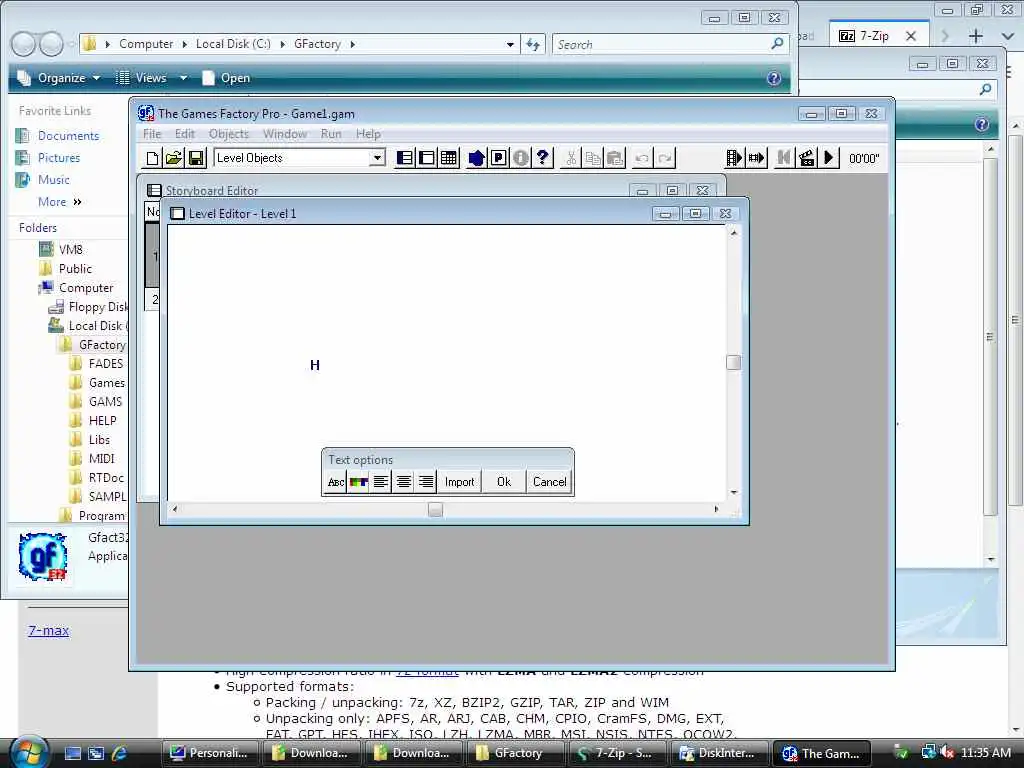
Task: Click the help question mark icon
Action: [543, 158]
